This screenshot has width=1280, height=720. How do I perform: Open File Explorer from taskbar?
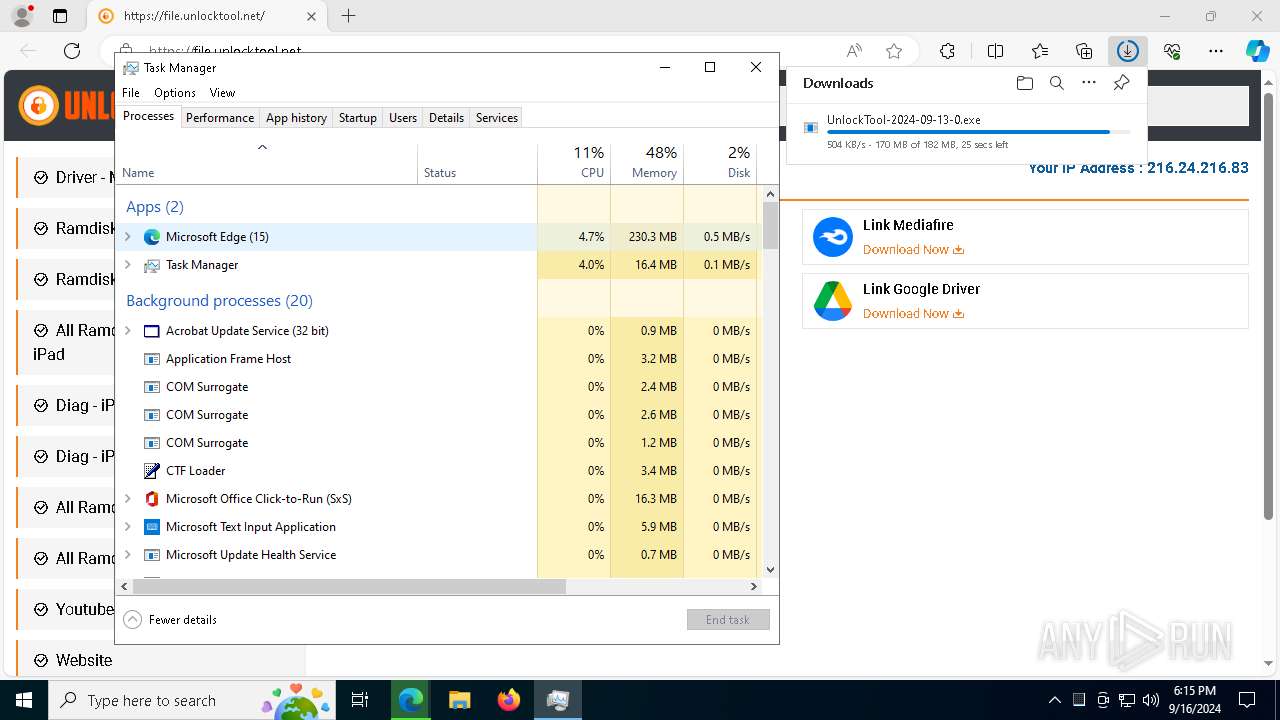pyautogui.click(x=459, y=700)
